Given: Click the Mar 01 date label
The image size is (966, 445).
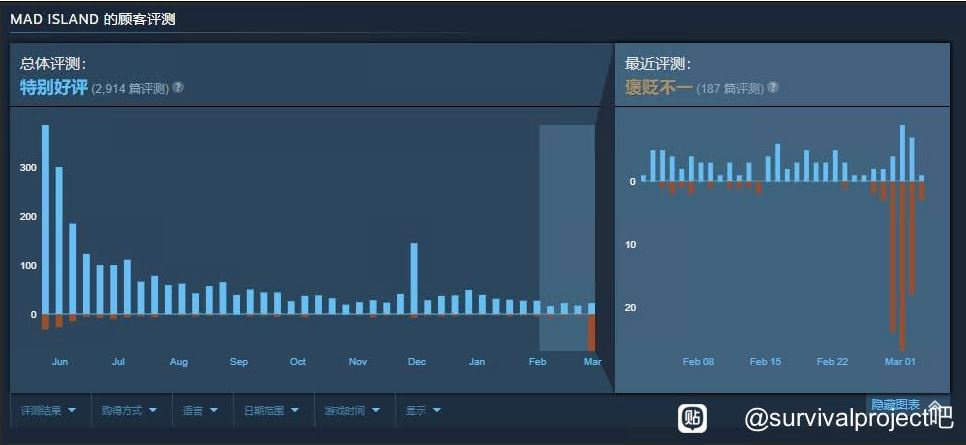Looking at the screenshot, I should pyautogui.click(x=900, y=362).
